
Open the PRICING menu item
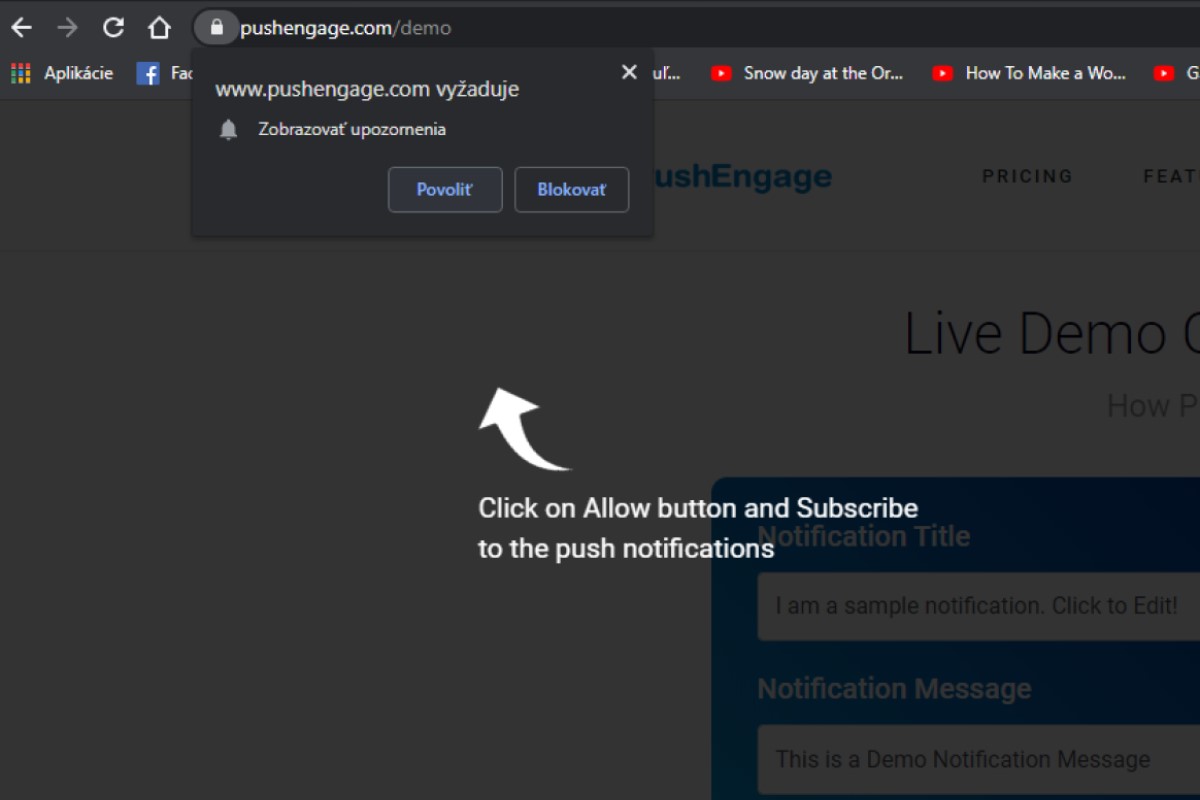pyautogui.click(x=1027, y=176)
